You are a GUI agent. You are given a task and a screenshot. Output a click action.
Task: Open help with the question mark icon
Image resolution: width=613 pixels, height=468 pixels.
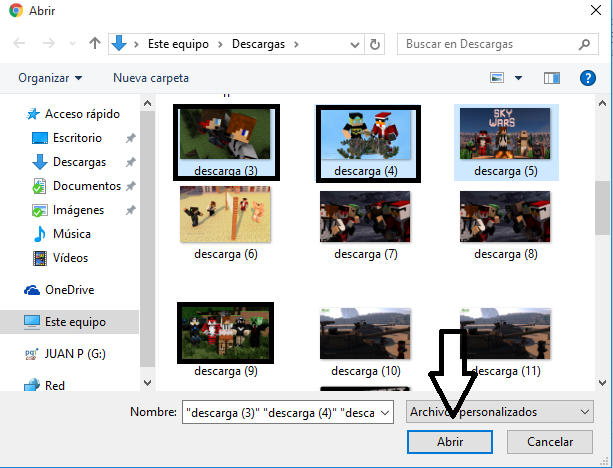pos(588,78)
